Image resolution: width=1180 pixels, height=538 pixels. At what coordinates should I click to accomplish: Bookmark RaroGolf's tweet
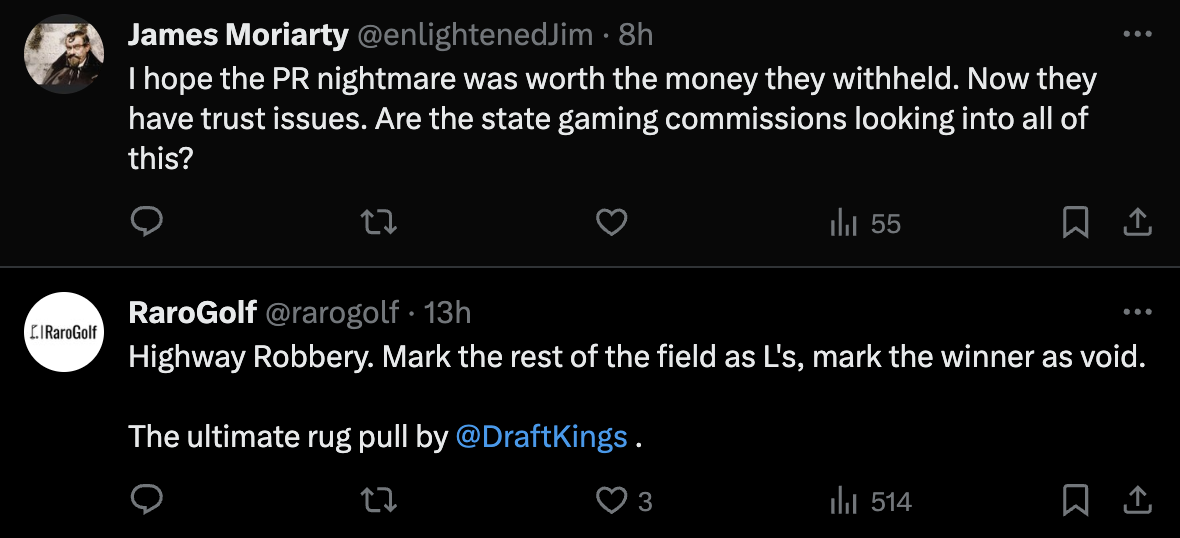[1075, 500]
